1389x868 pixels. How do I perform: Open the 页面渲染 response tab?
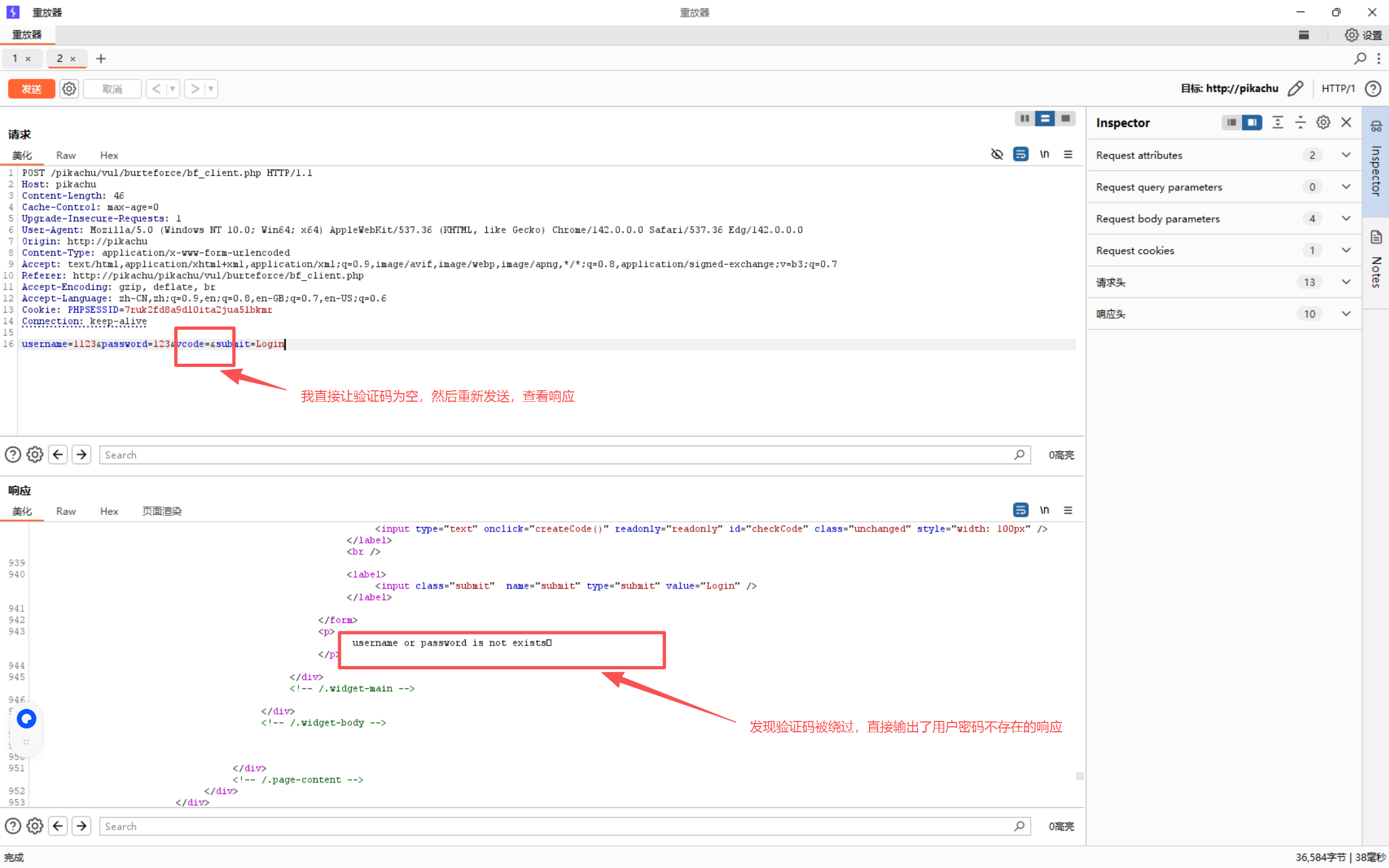point(162,511)
